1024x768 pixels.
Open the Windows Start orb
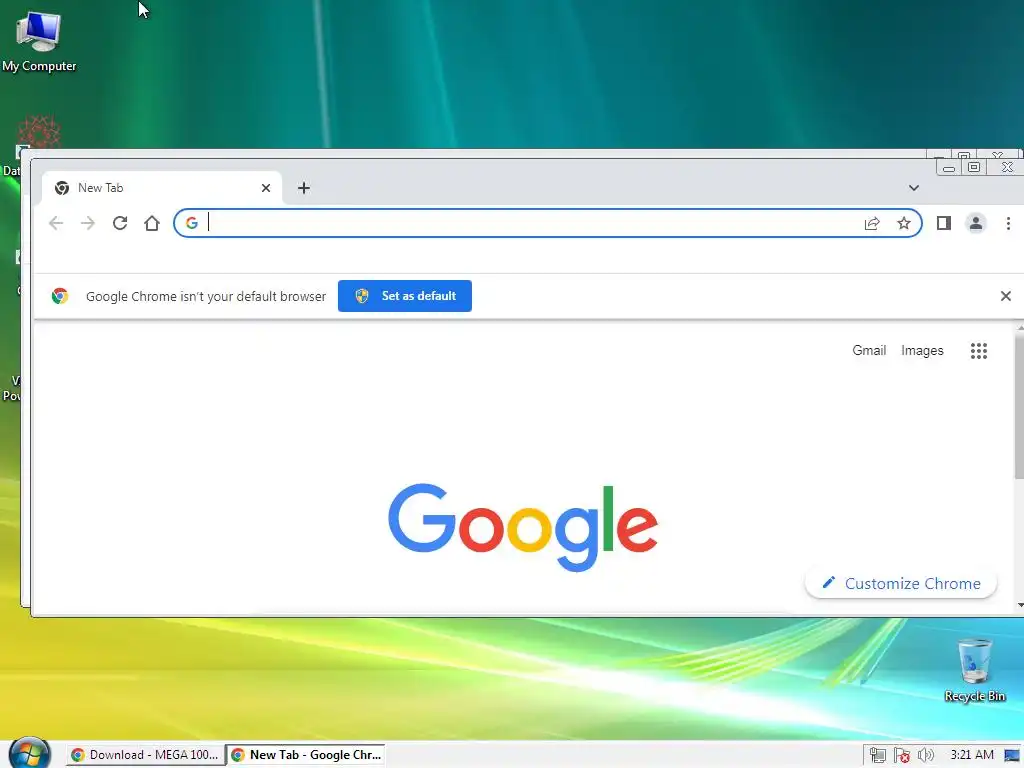point(28,753)
